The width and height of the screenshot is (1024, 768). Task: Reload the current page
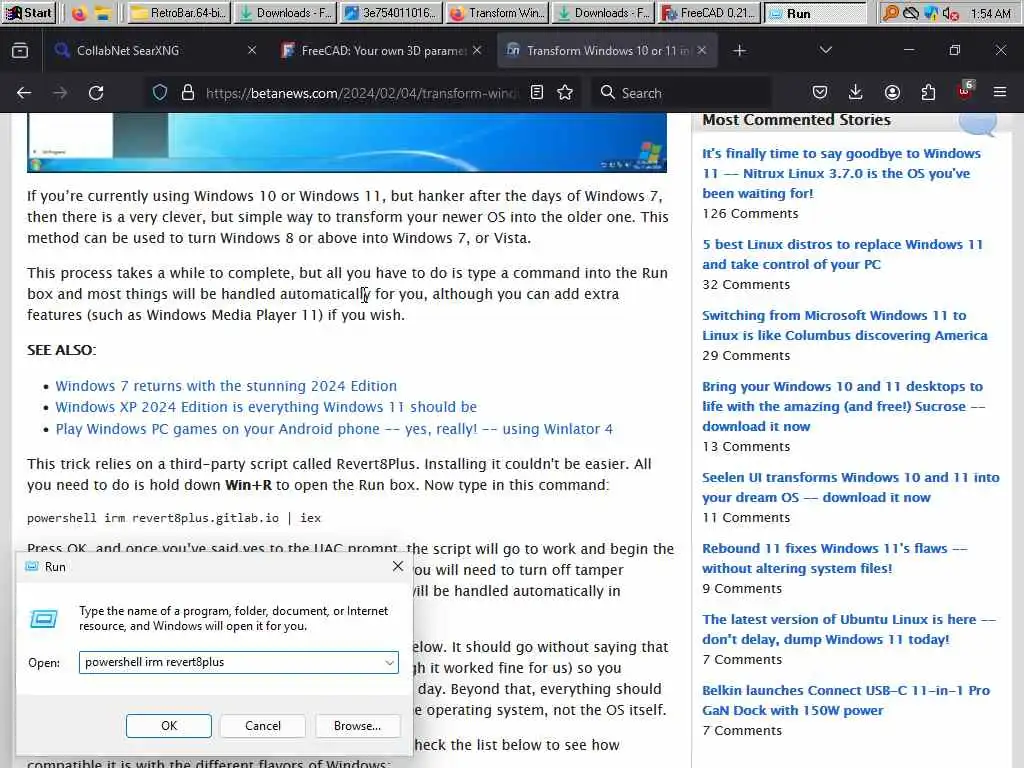[x=96, y=93]
